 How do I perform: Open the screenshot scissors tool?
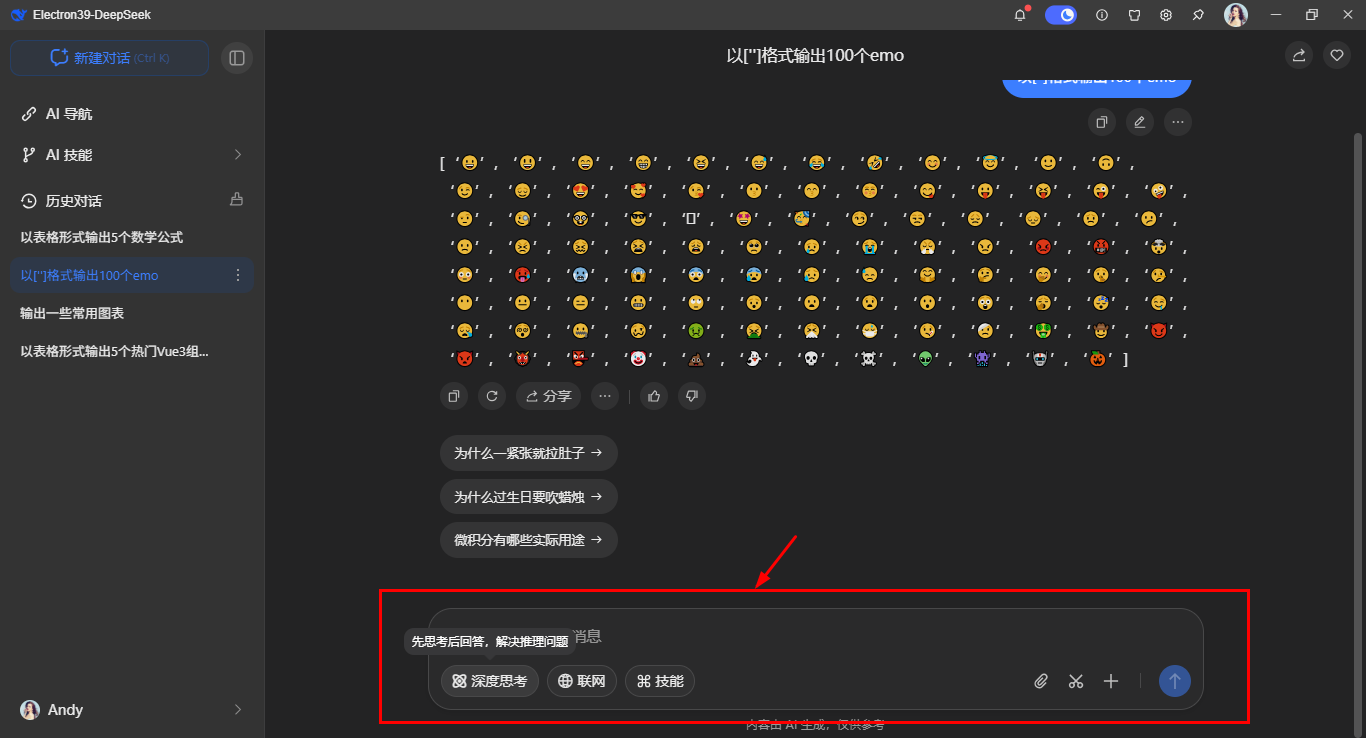pyautogui.click(x=1076, y=681)
